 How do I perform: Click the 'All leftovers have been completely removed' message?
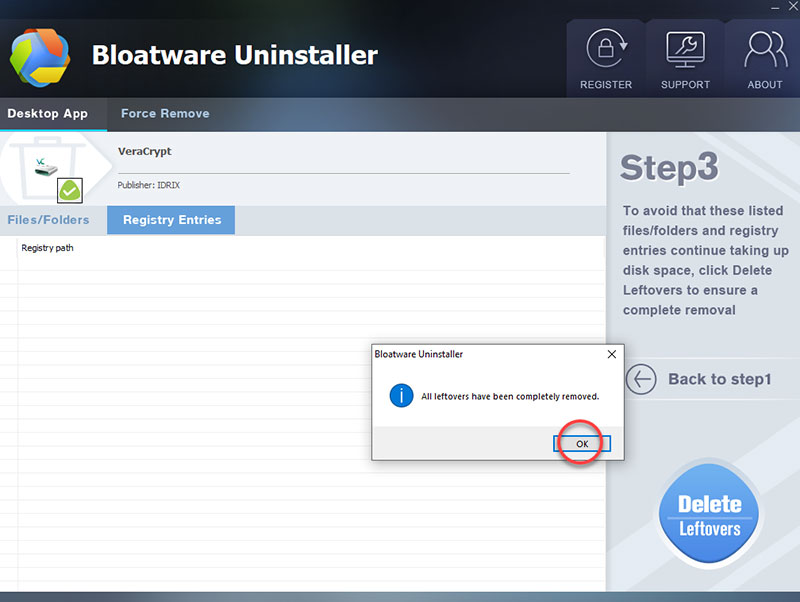510,396
